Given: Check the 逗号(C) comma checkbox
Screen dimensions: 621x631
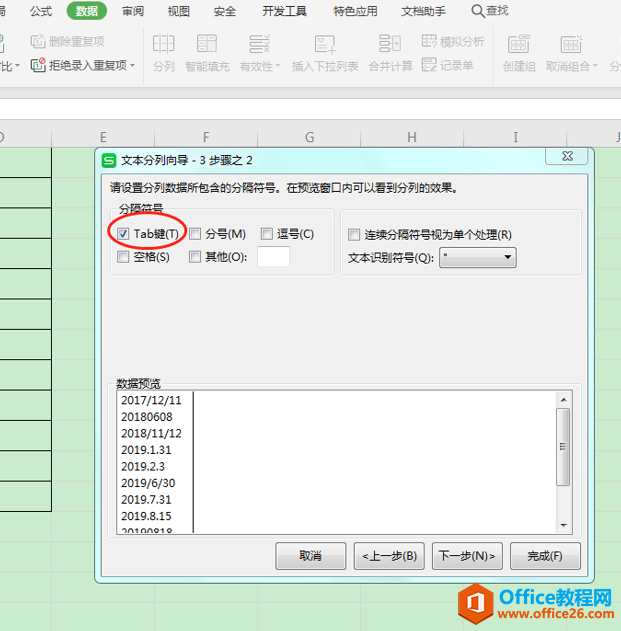Looking at the screenshot, I should [x=266, y=234].
